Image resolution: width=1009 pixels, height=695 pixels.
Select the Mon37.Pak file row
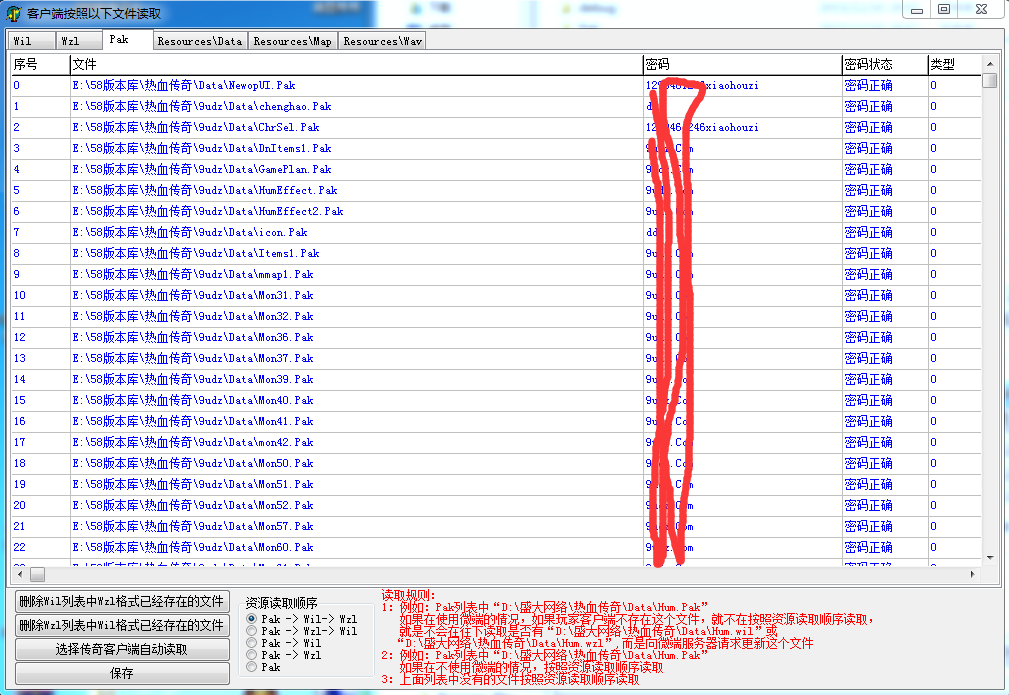click(x=495, y=358)
